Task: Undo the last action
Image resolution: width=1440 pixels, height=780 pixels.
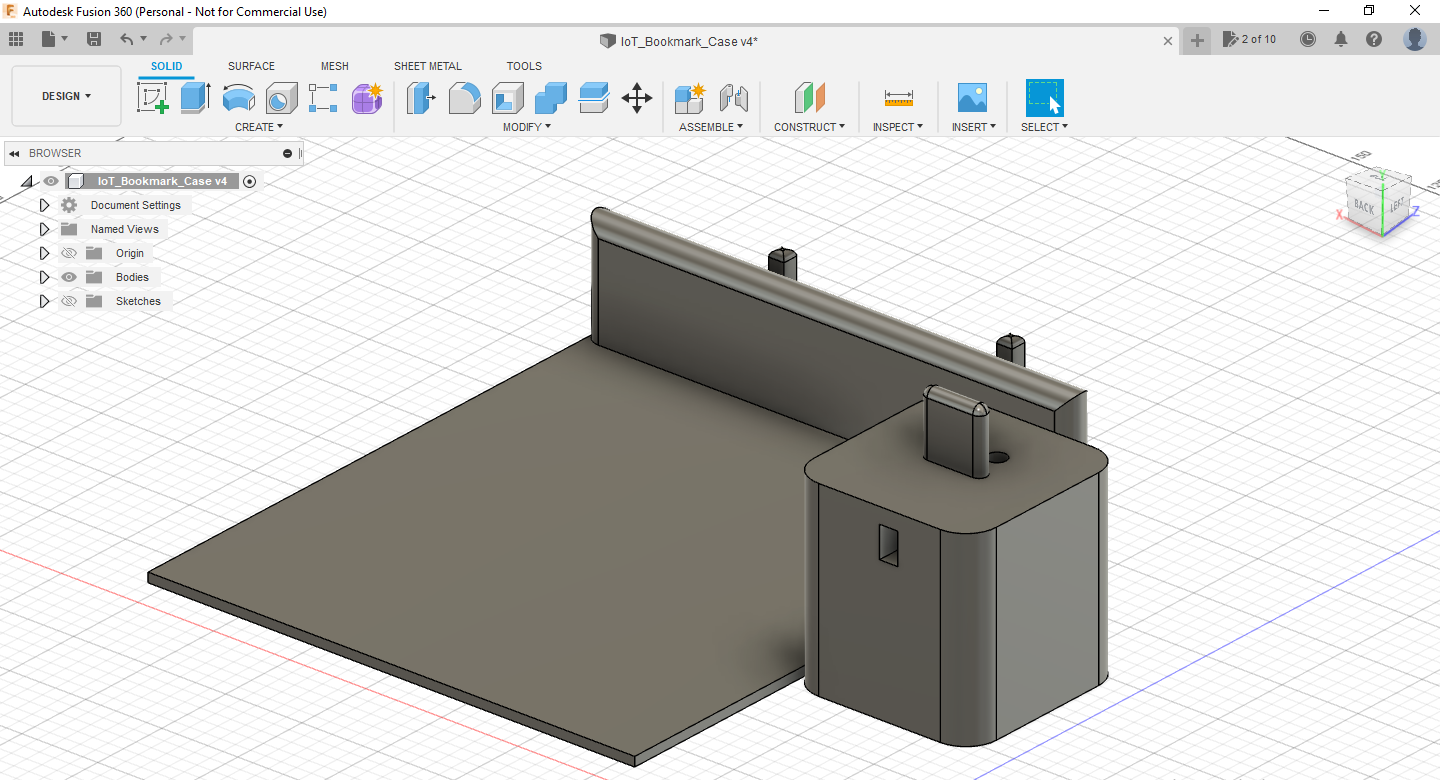Action: (x=128, y=38)
